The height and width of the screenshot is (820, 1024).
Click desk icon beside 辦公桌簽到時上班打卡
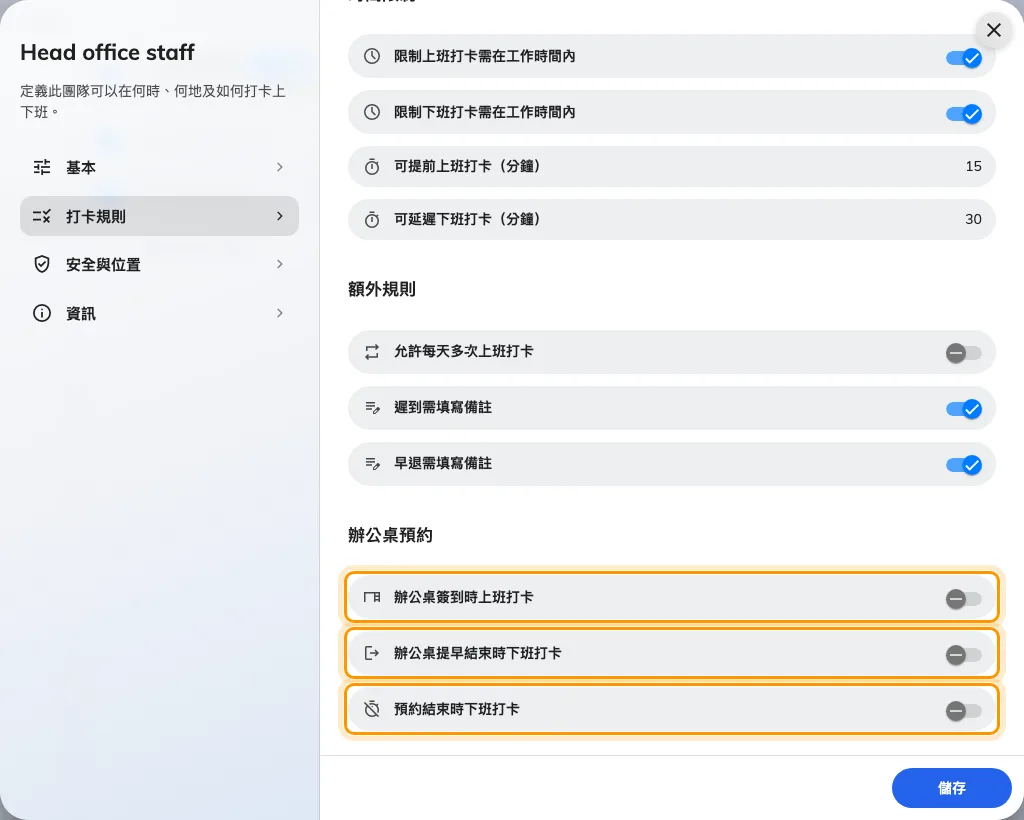[372, 597]
